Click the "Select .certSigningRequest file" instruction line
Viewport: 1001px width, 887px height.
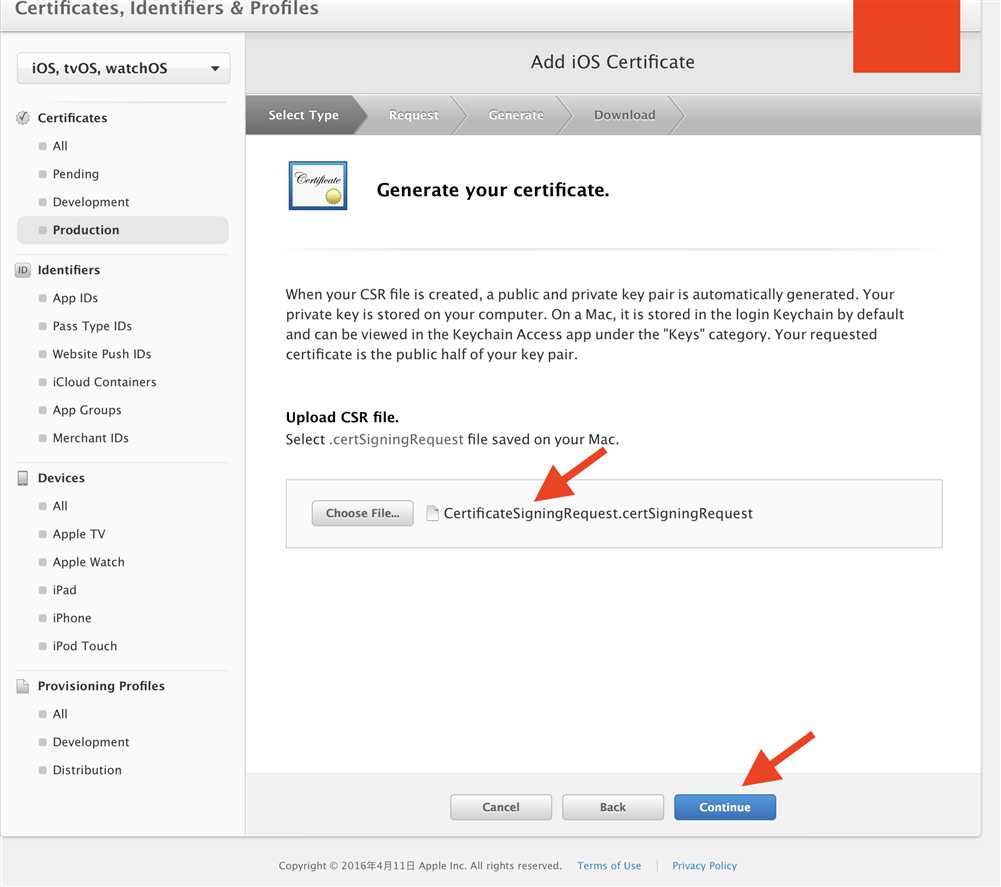453,439
